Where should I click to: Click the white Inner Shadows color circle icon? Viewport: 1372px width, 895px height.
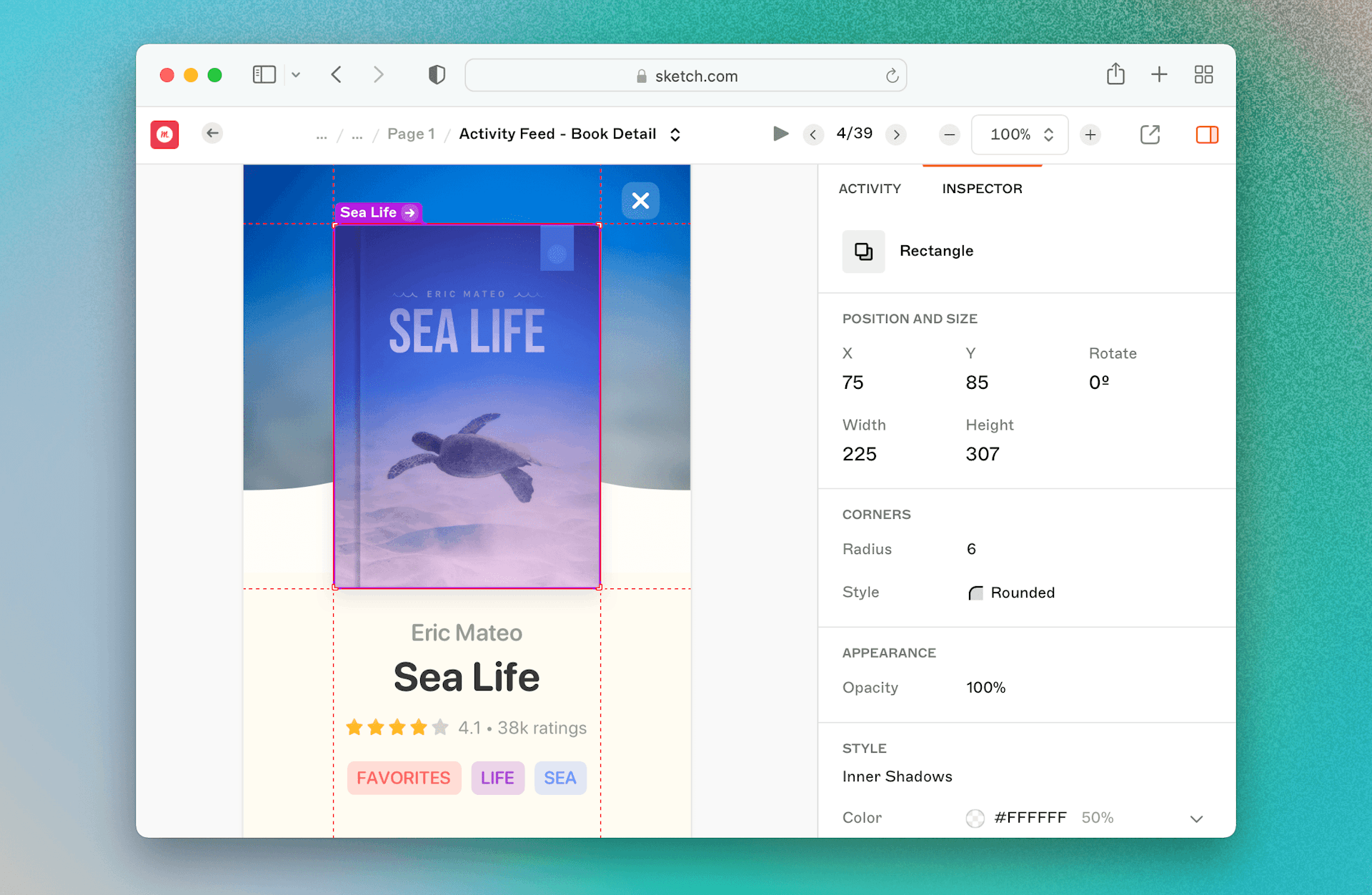click(975, 818)
